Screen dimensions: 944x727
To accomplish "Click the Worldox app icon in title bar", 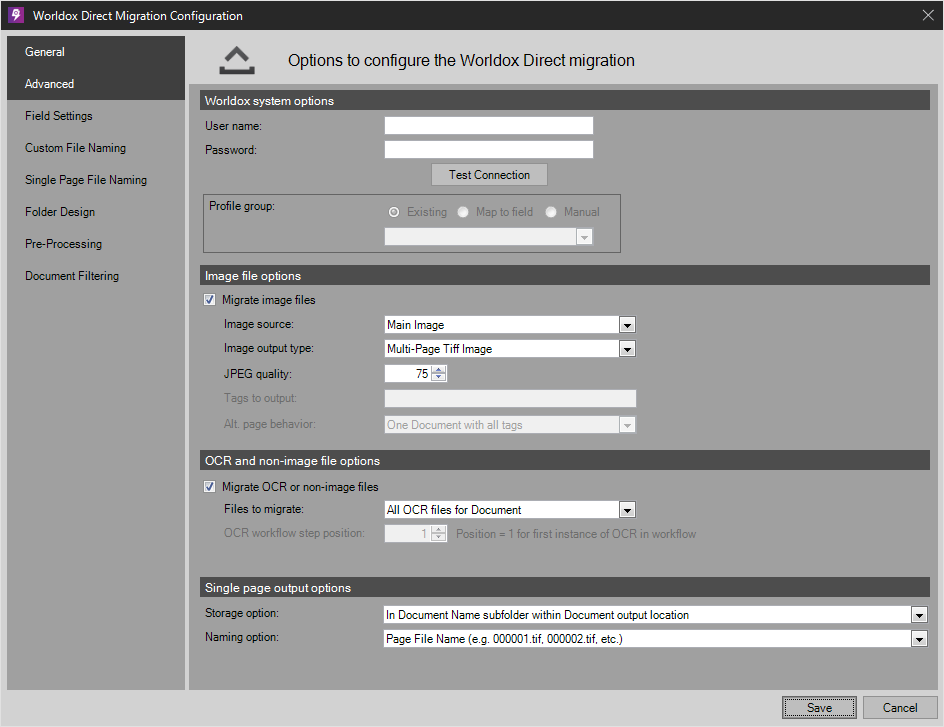I will (x=16, y=15).
